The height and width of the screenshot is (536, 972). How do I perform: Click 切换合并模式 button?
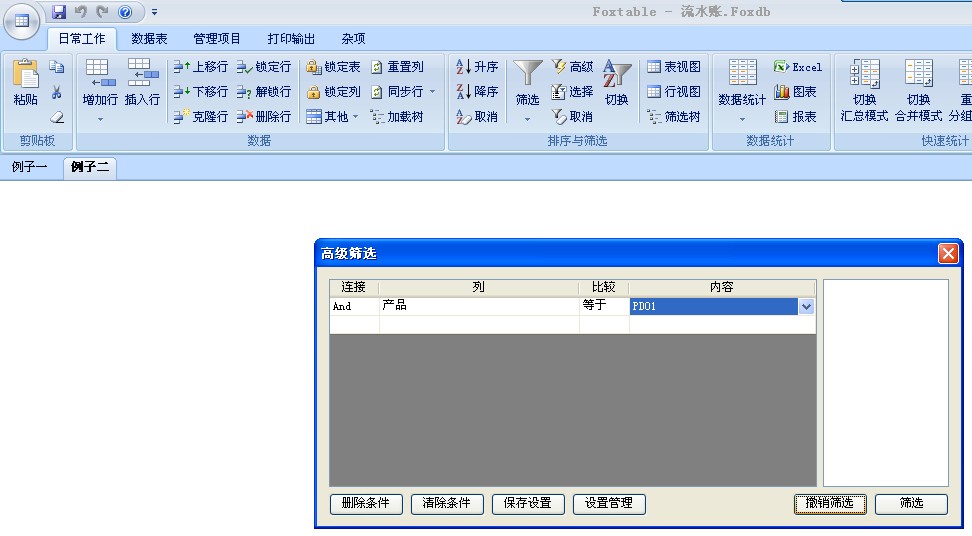pos(918,90)
